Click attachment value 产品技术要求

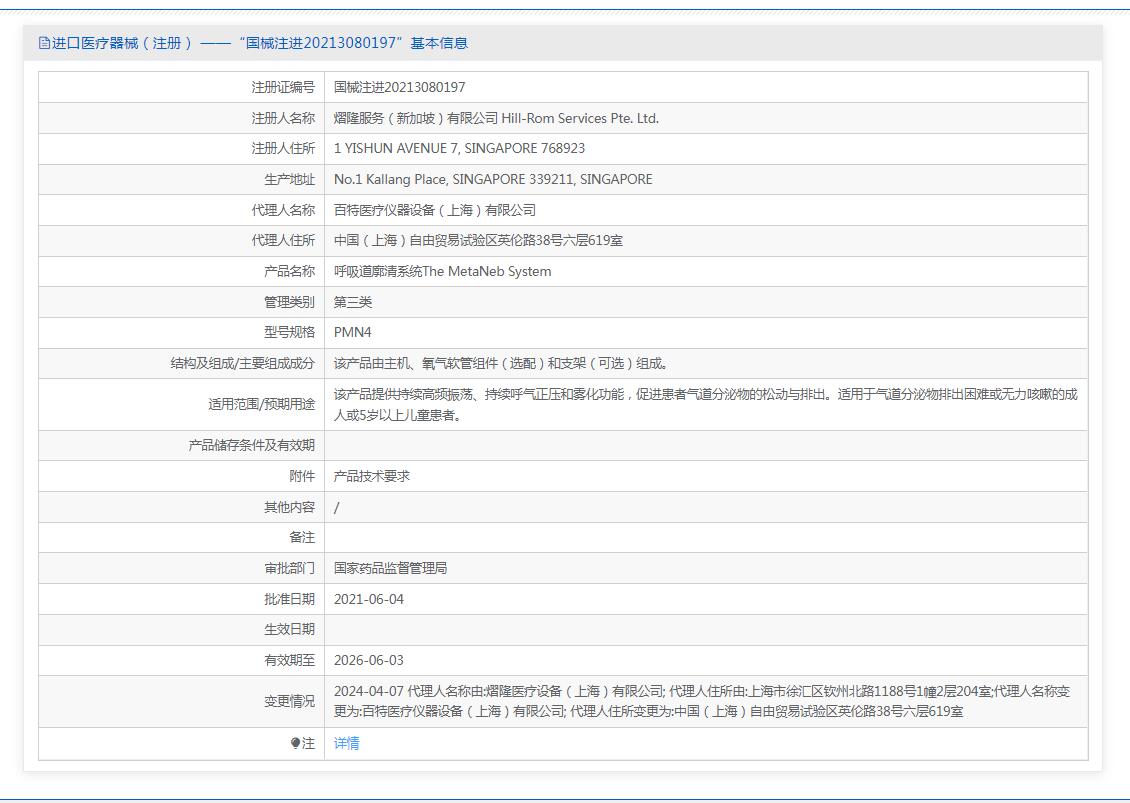pyautogui.click(x=371, y=476)
